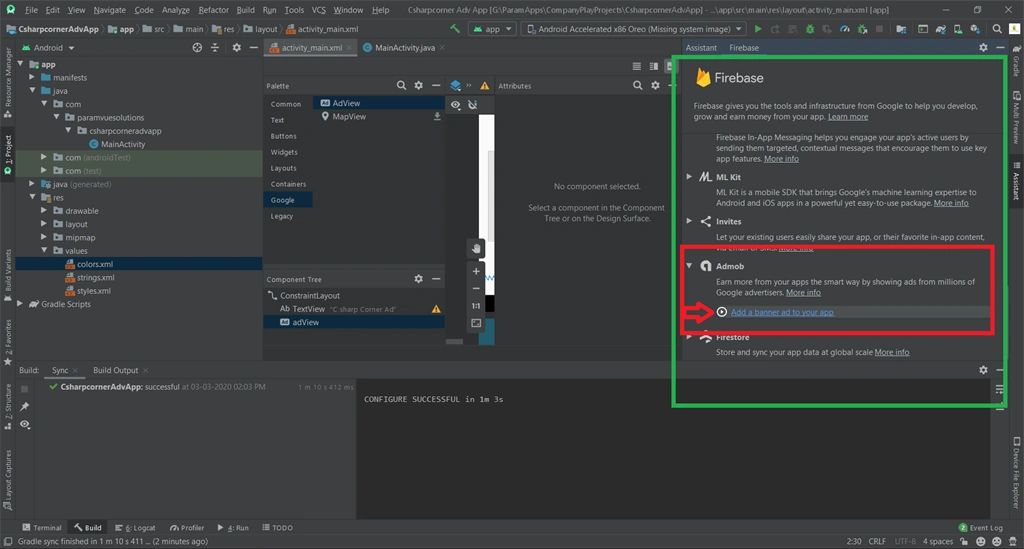Sync project with Gradle files icon
Screen dimensions: 1024x549
pyautogui.click(x=940, y=29)
